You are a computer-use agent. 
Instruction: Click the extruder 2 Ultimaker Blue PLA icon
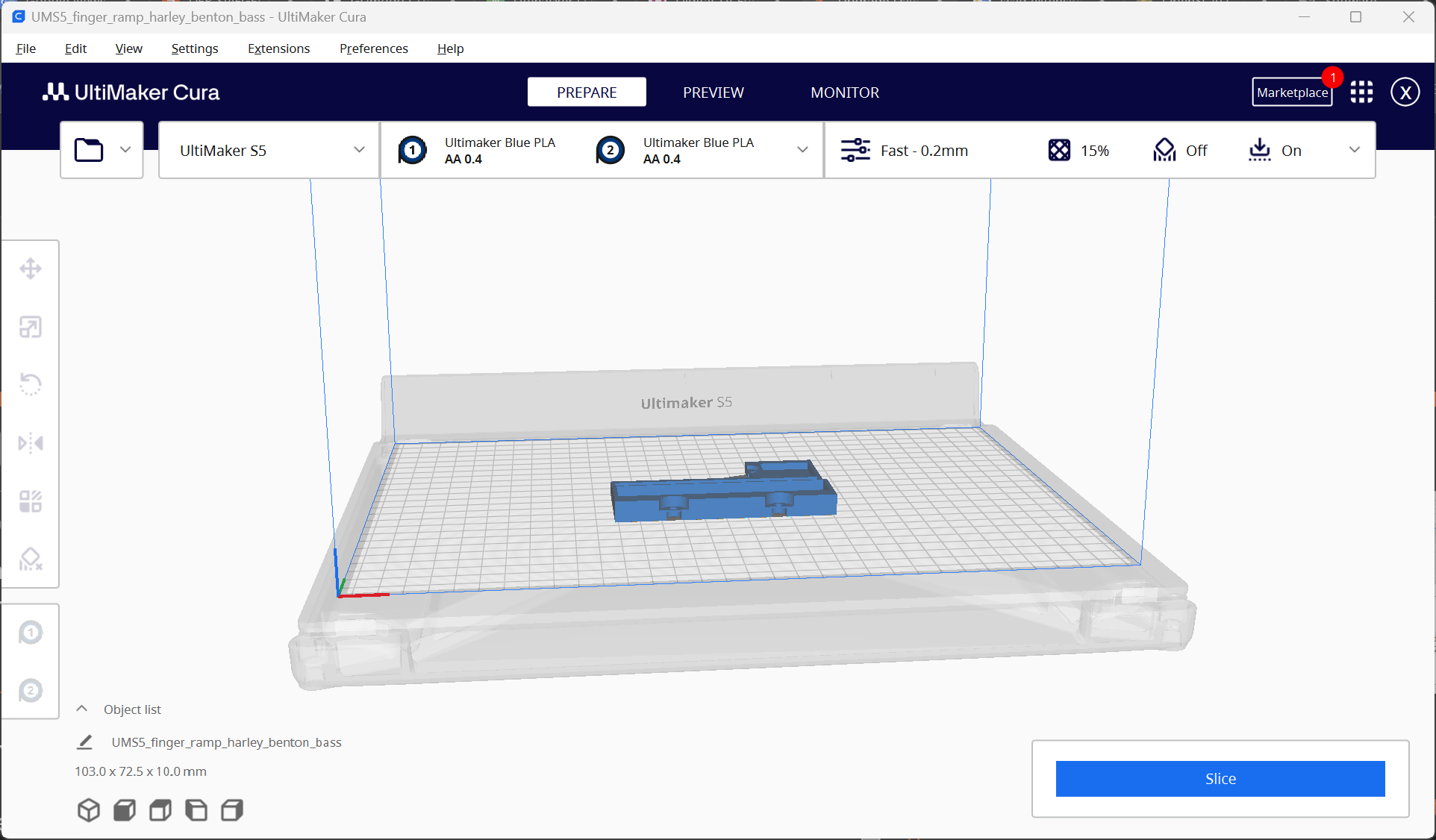pos(611,150)
